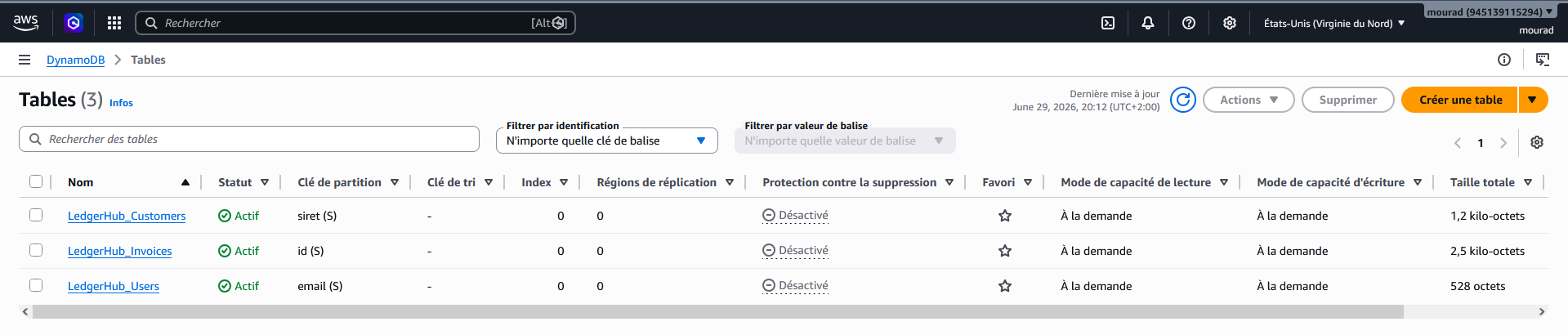This screenshot has width=1568, height=335.
Task: Click the refresh tables icon
Action: click(x=1183, y=100)
